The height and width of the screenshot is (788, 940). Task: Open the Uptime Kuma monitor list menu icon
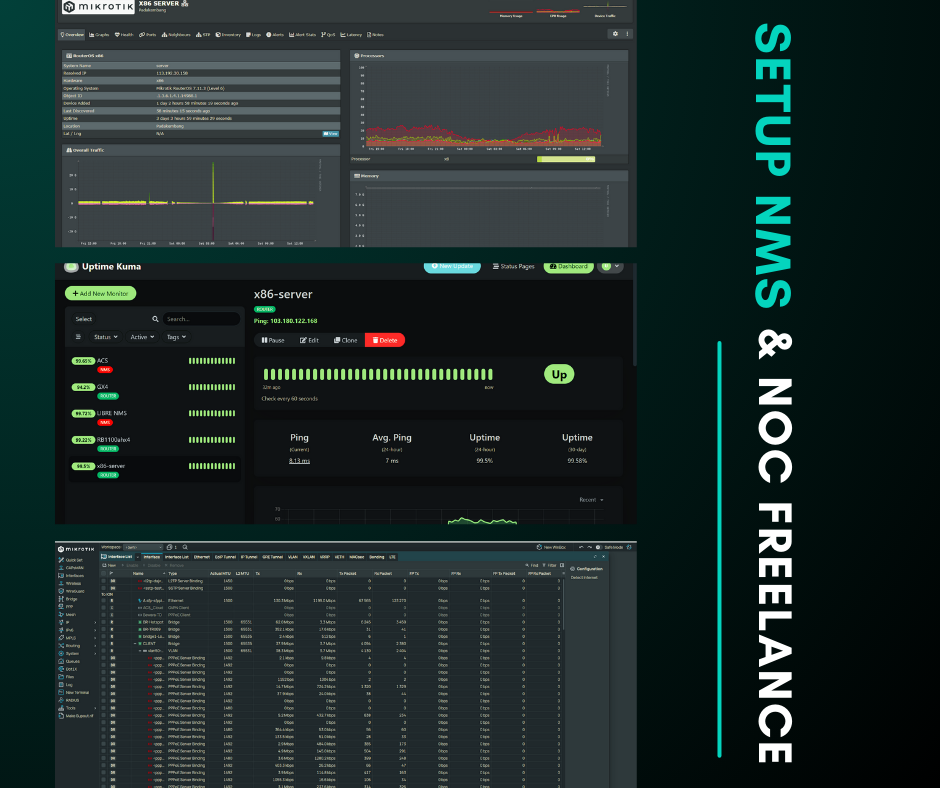click(79, 338)
